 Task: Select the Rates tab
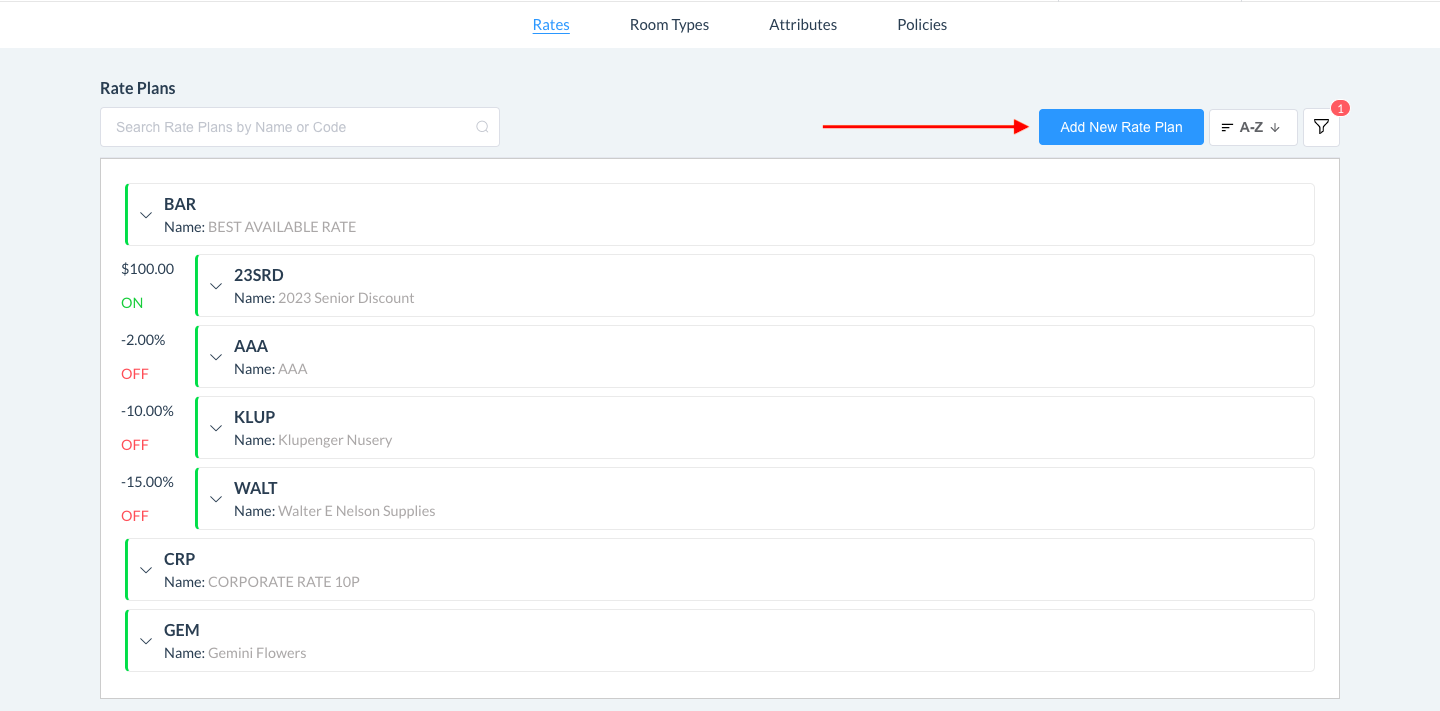551,25
